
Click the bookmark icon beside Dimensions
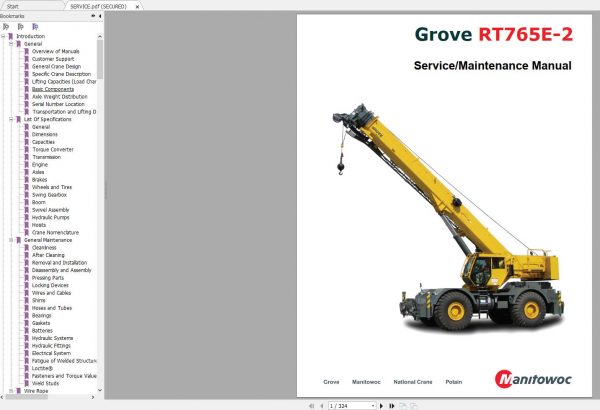[x=26, y=134]
